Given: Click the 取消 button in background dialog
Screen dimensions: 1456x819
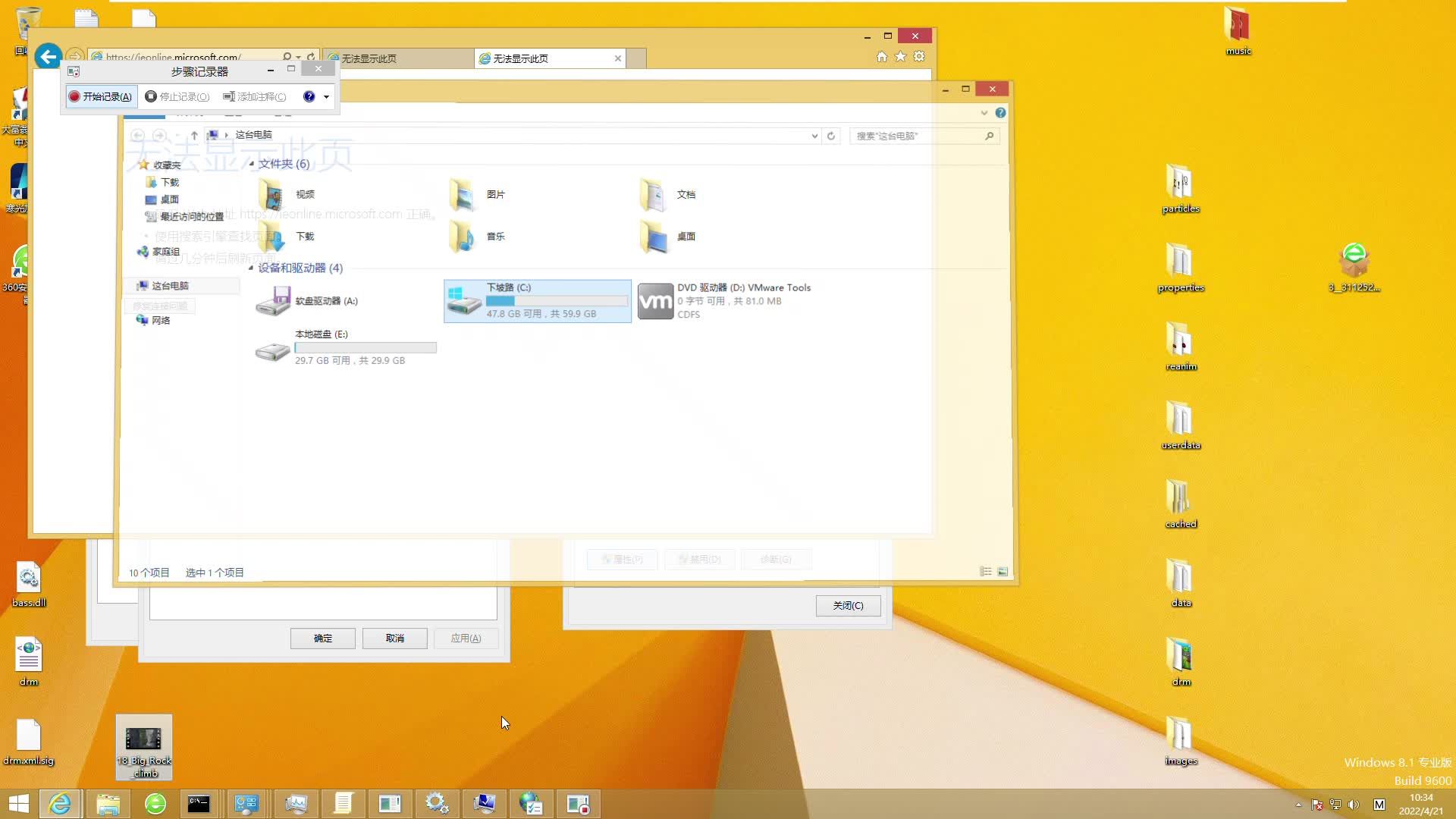Looking at the screenshot, I should [394, 639].
